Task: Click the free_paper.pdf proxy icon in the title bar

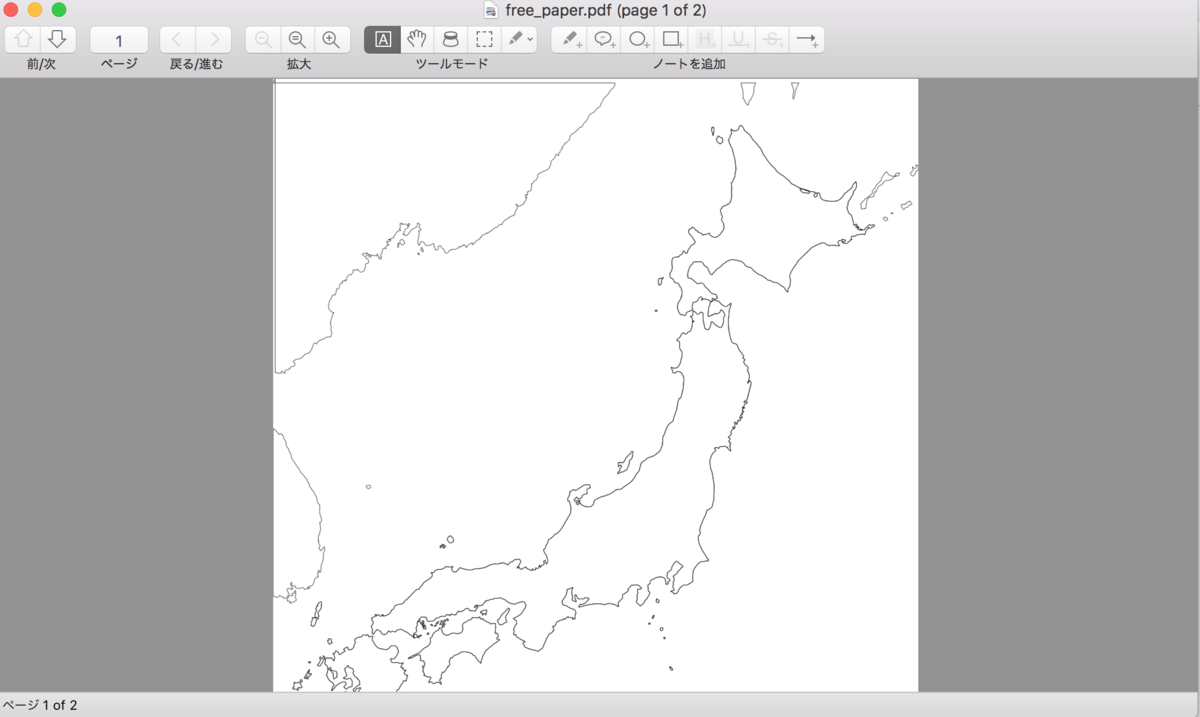Action: click(x=490, y=11)
